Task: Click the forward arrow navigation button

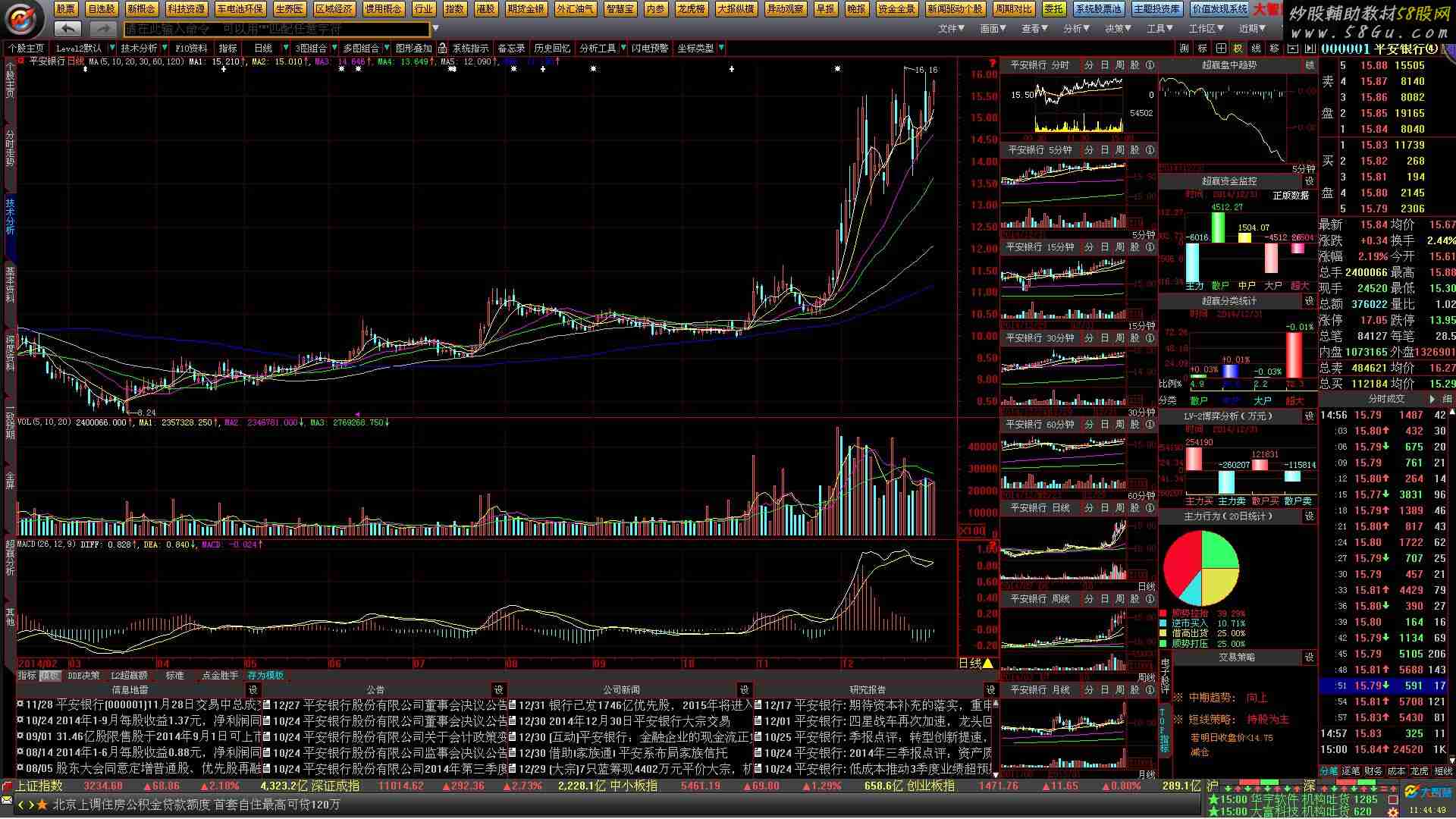Action: 102,29
